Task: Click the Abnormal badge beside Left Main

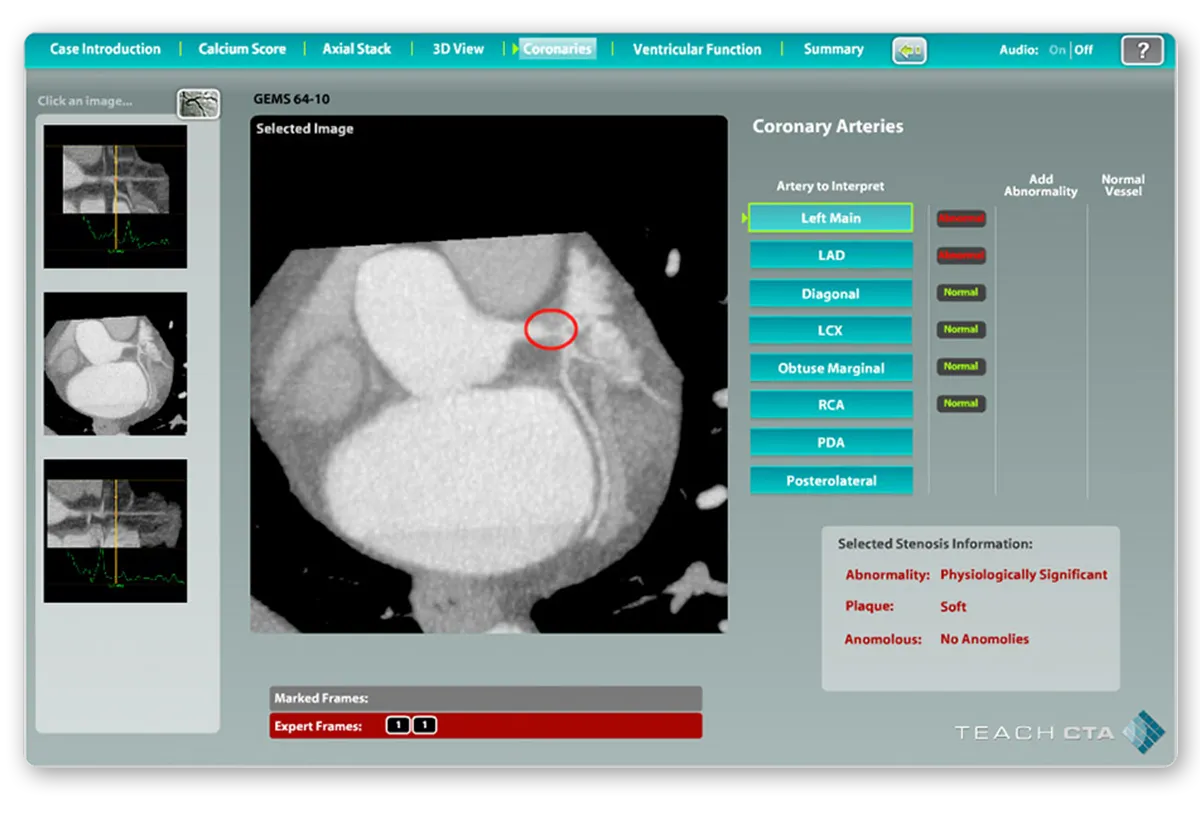Action: (960, 218)
